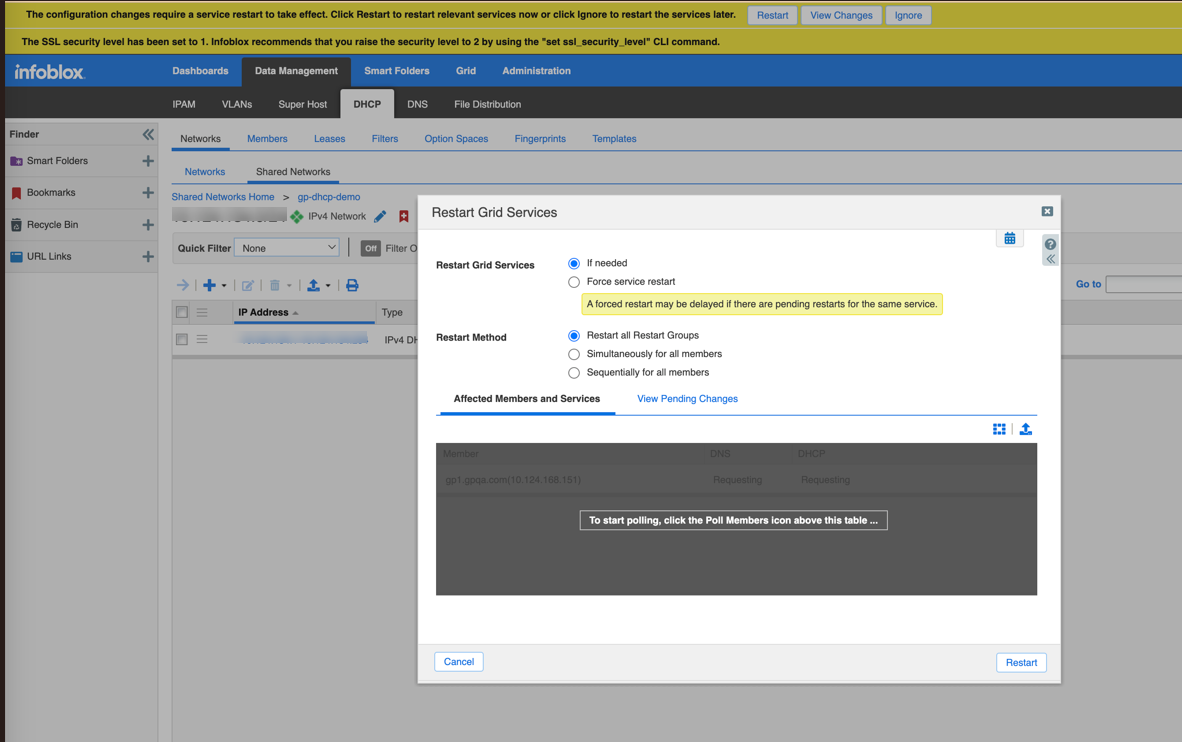The image size is (1182, 742).
Task: Open the Smart Folders top menu
Action: (396, 71)
